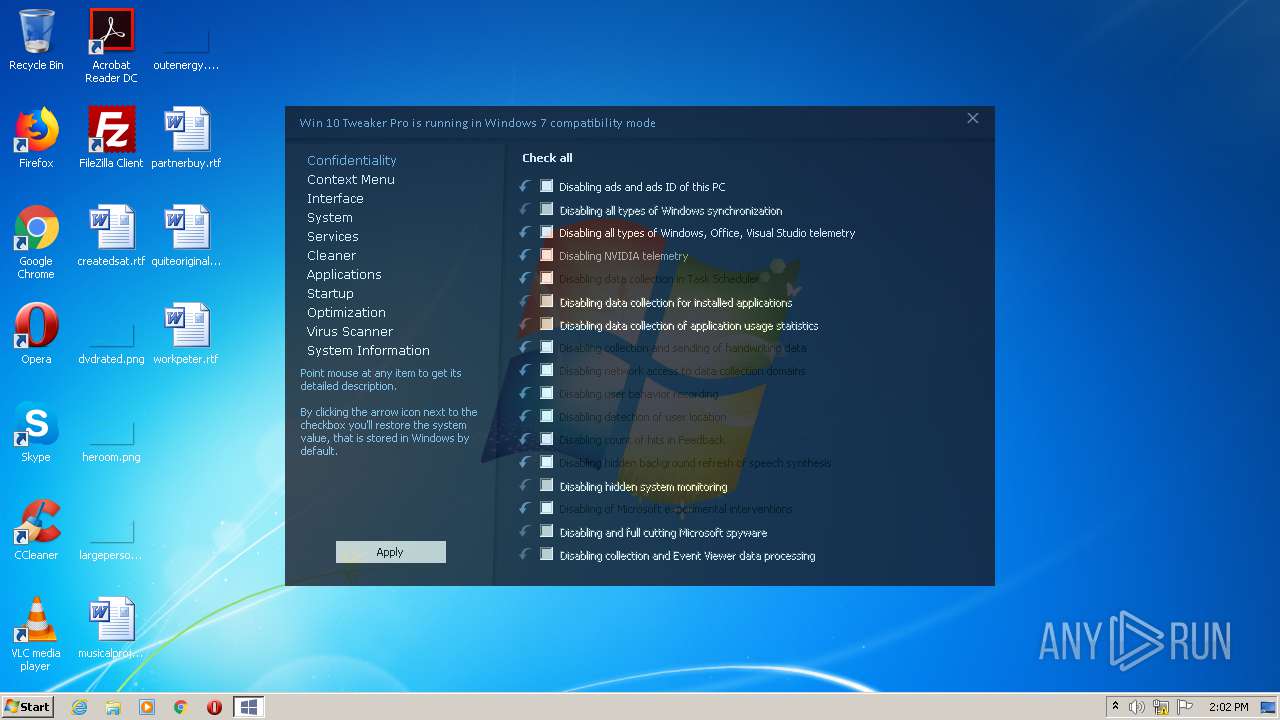Switch to the System section

330,217
